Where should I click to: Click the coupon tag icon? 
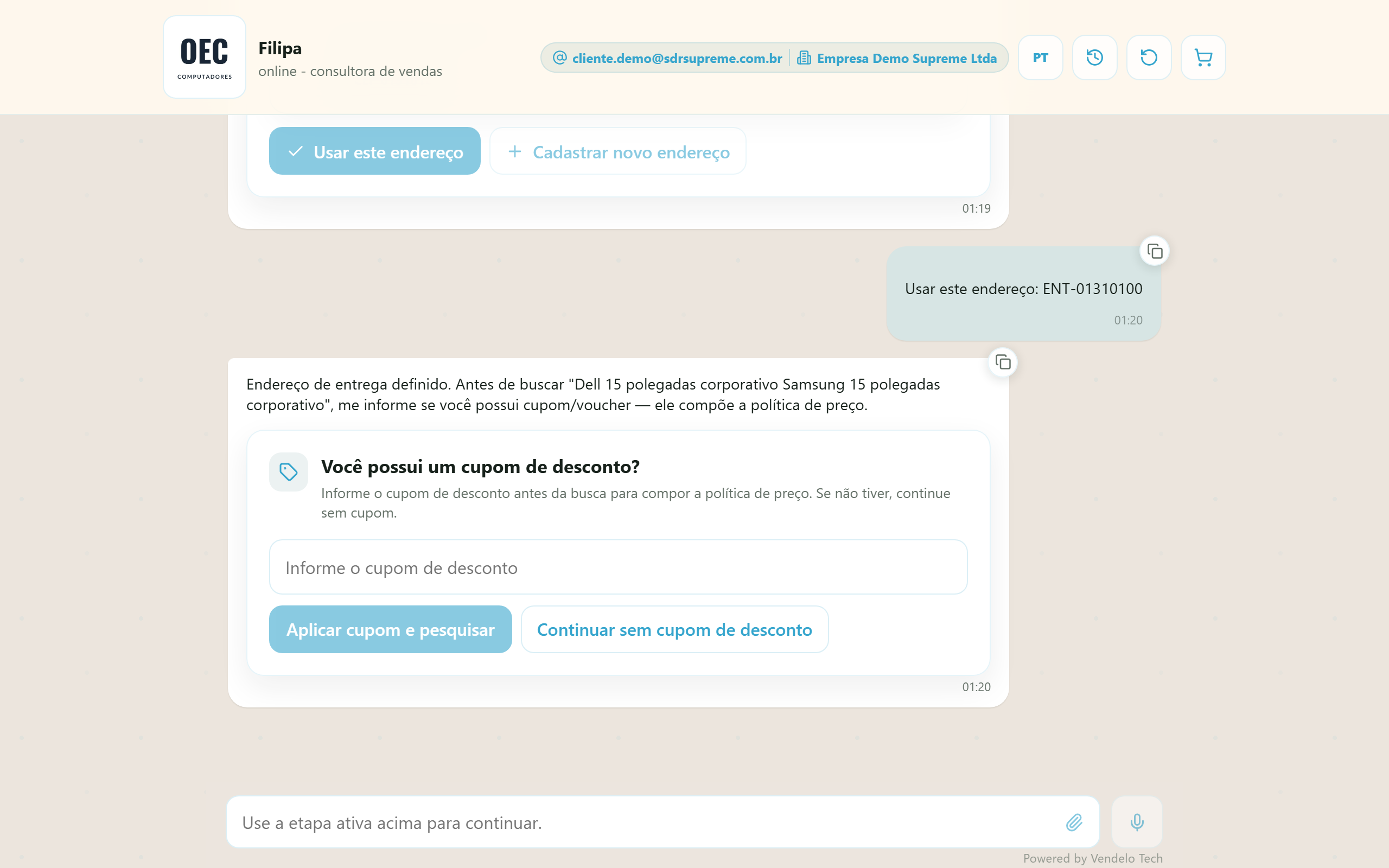pos(288,472)
